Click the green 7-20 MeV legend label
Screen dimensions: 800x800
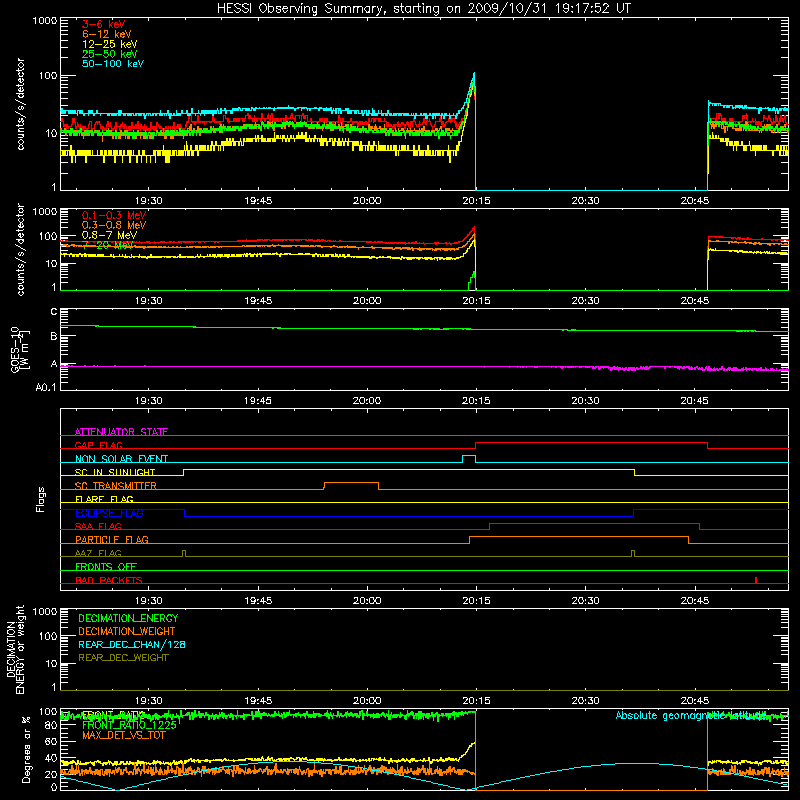(108, 245)
